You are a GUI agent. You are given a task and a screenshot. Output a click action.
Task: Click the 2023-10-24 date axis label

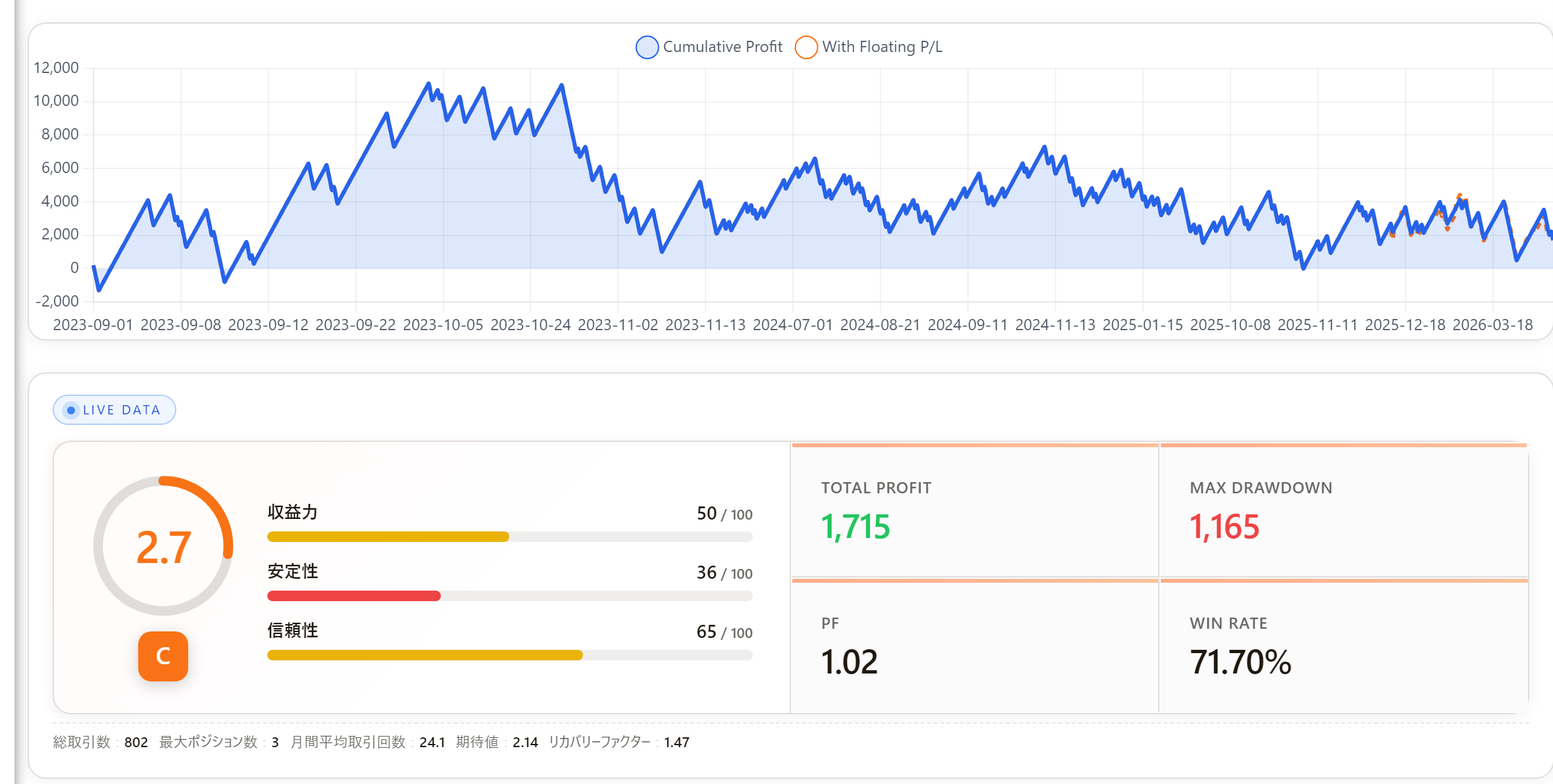530,325
